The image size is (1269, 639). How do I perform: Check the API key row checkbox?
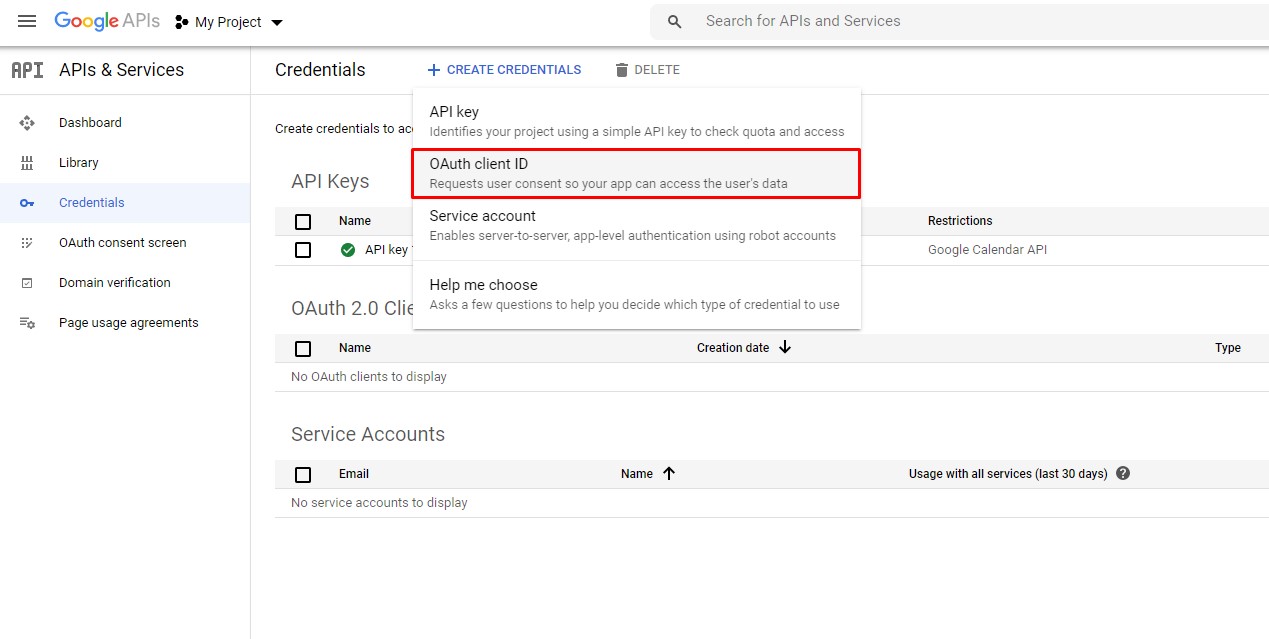pyautogui.click(x=303, y=249)
